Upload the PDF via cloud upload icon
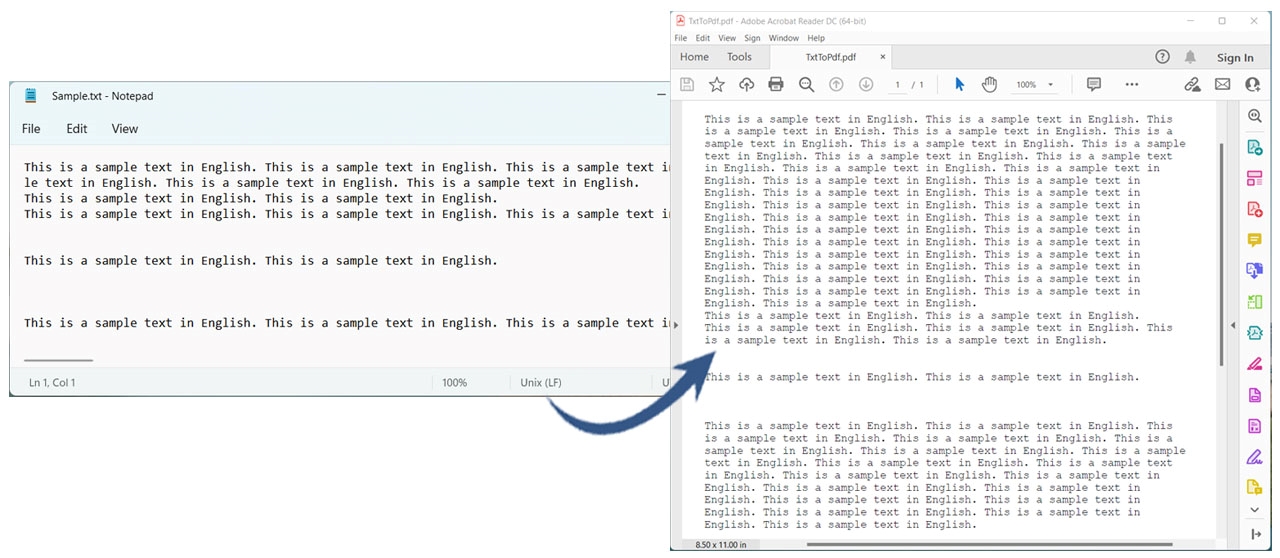The width and height of the screenshot is (1280, 558). tap(746, 85)
